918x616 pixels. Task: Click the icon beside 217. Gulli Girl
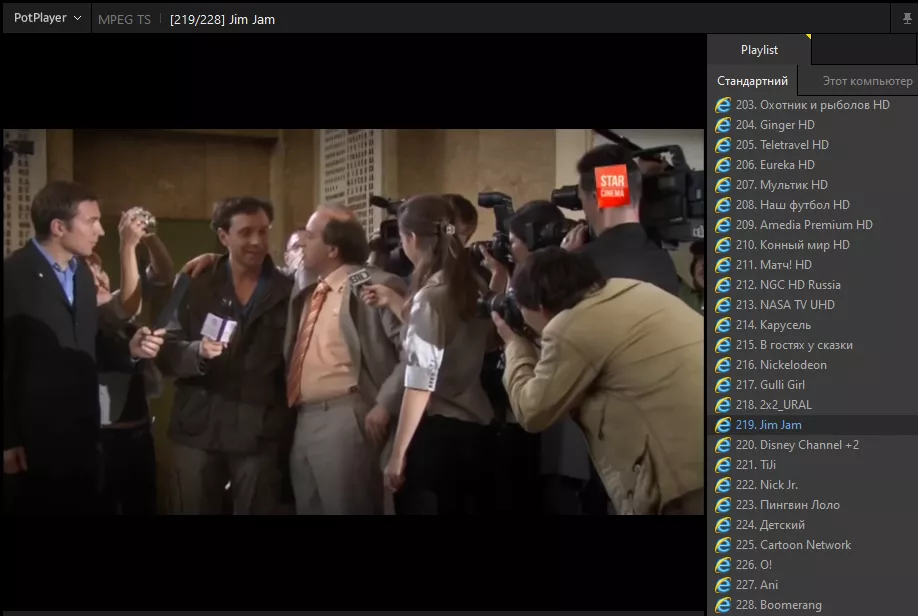tap(723, 385)
